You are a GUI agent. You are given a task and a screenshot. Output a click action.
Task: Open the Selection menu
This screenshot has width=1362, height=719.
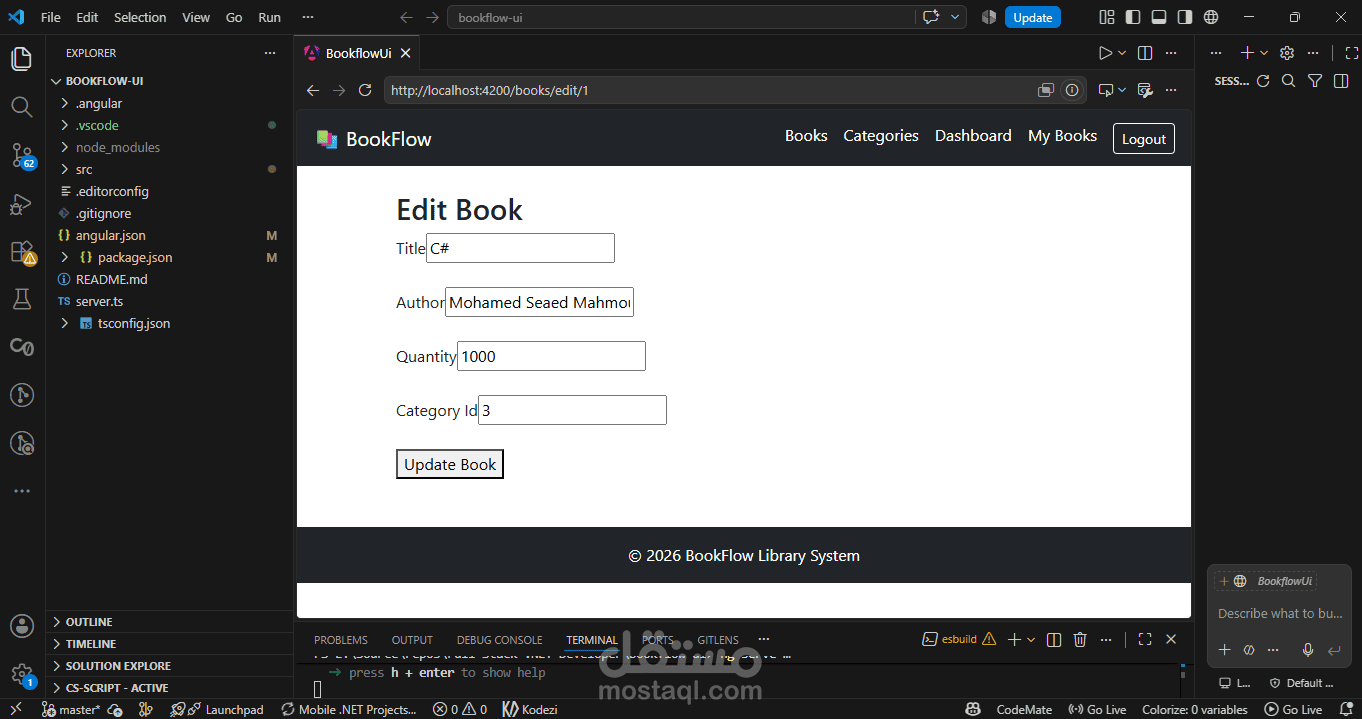[x=140, y=17]
